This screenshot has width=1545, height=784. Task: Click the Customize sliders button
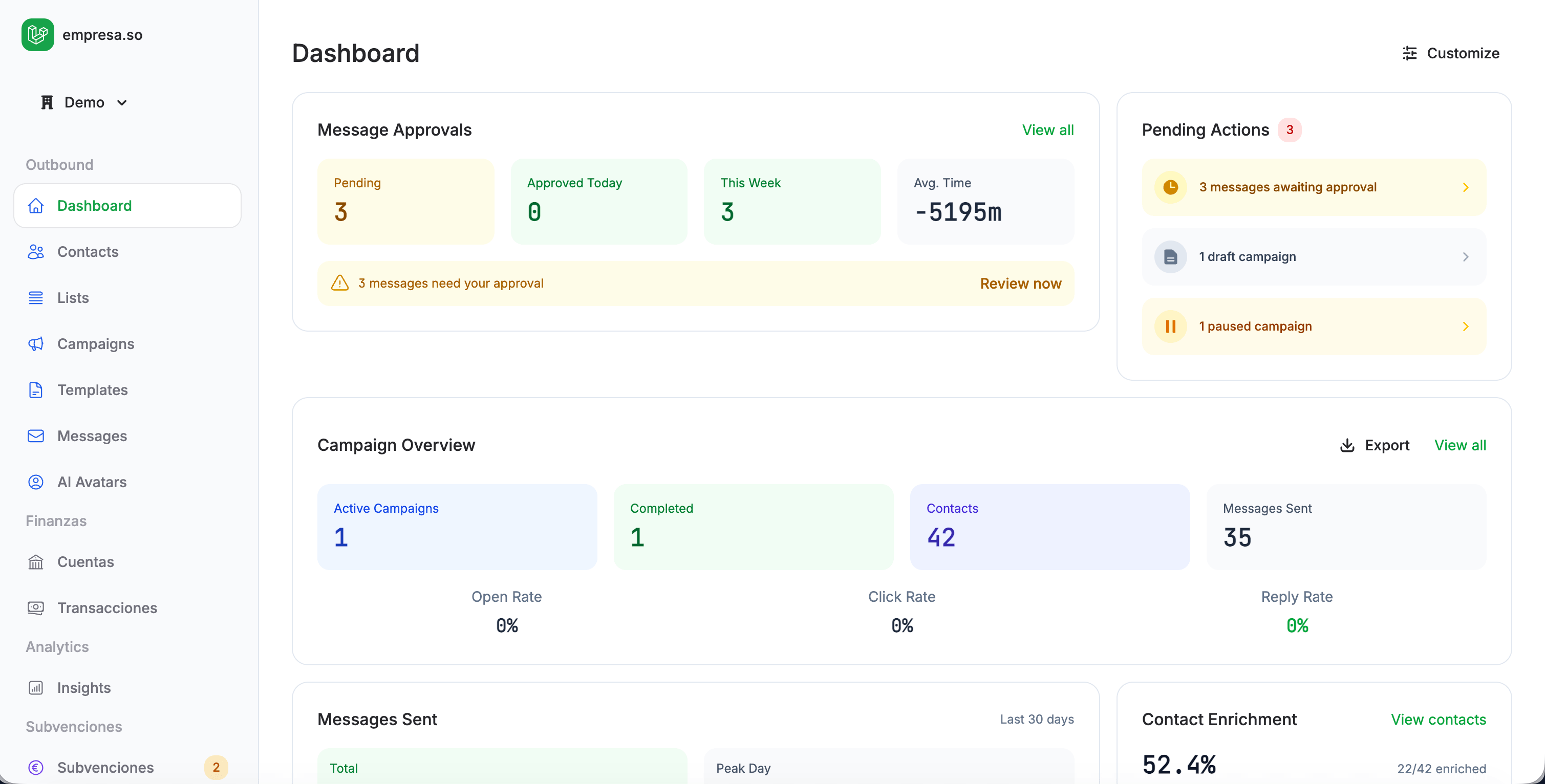1451,53
